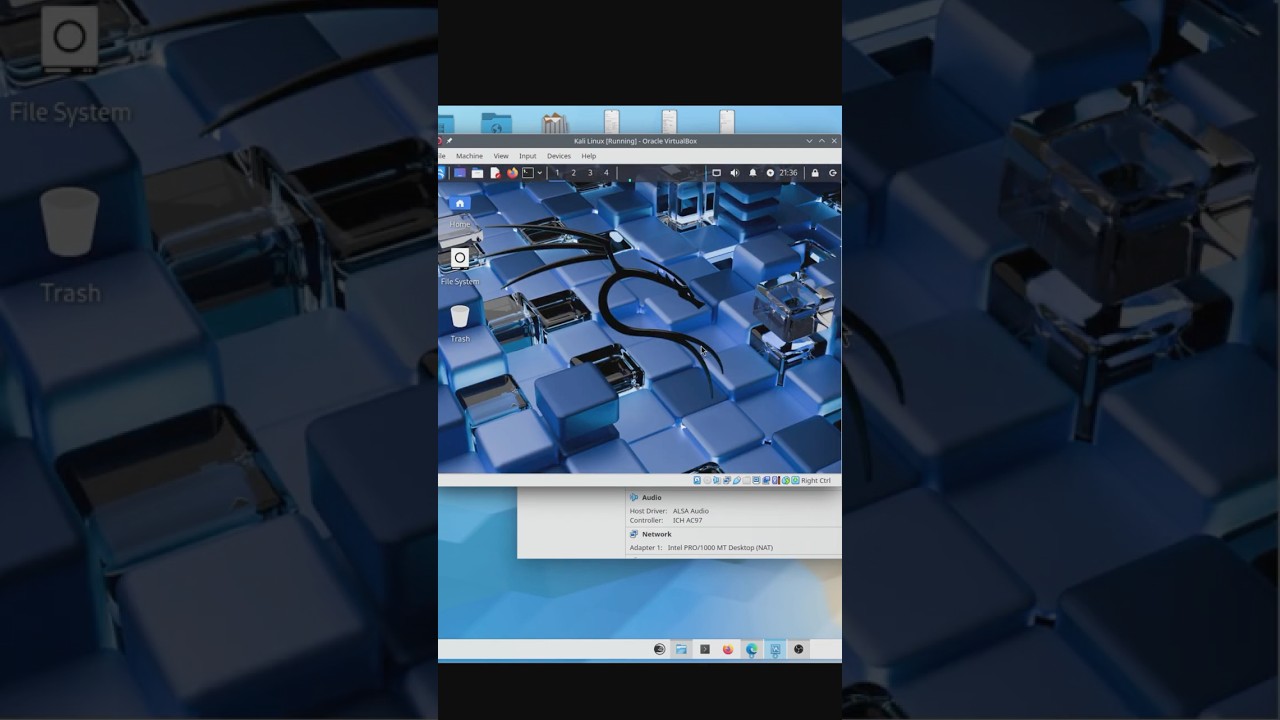1280x720 pixels.
Task: Click the display icon in Kali tray
Action: tap(716, 173)
